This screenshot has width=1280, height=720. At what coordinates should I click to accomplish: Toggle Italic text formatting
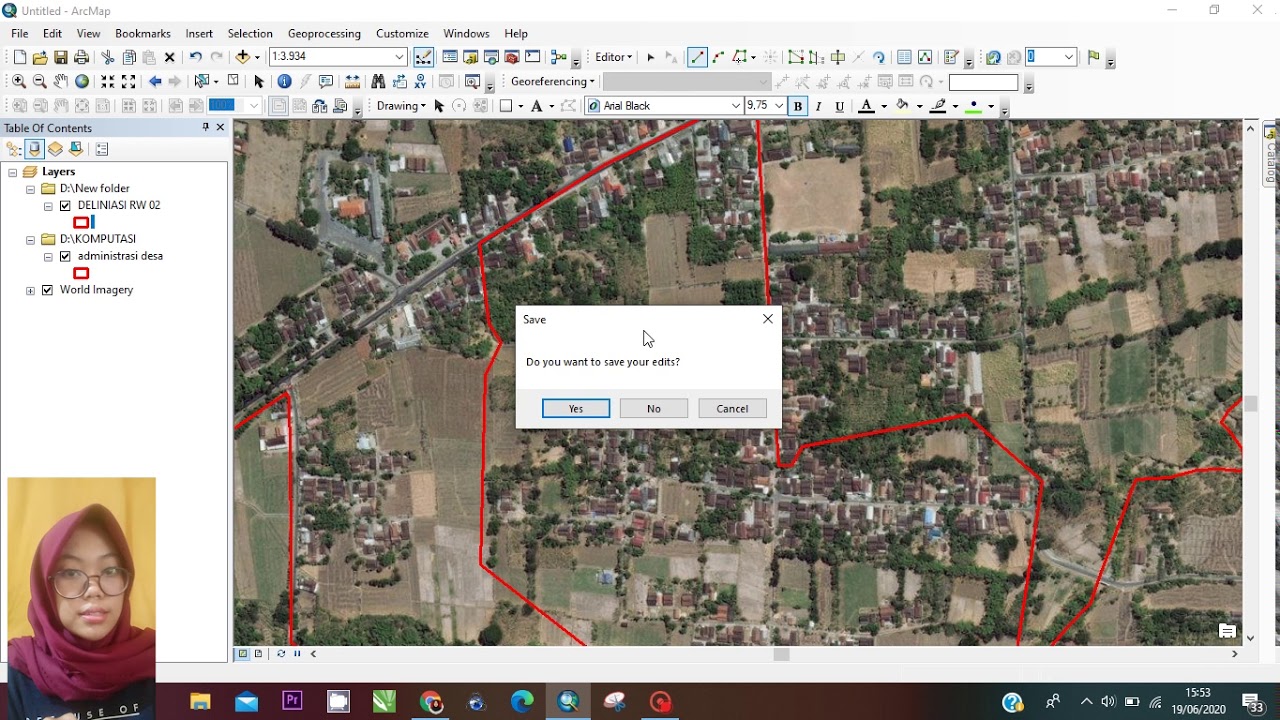819,106
